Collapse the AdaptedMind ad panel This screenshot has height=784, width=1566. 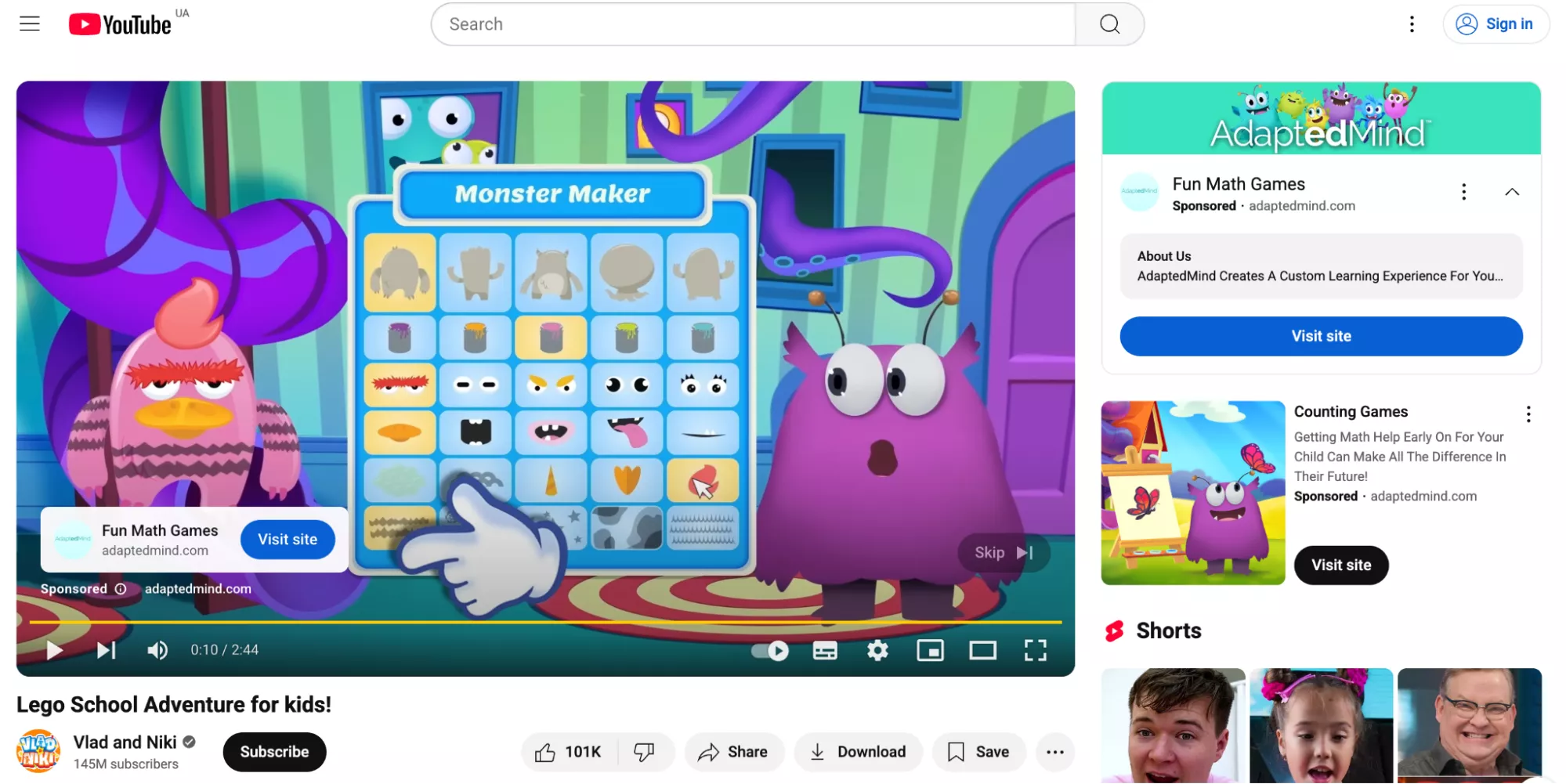[x=1513, y=191]
